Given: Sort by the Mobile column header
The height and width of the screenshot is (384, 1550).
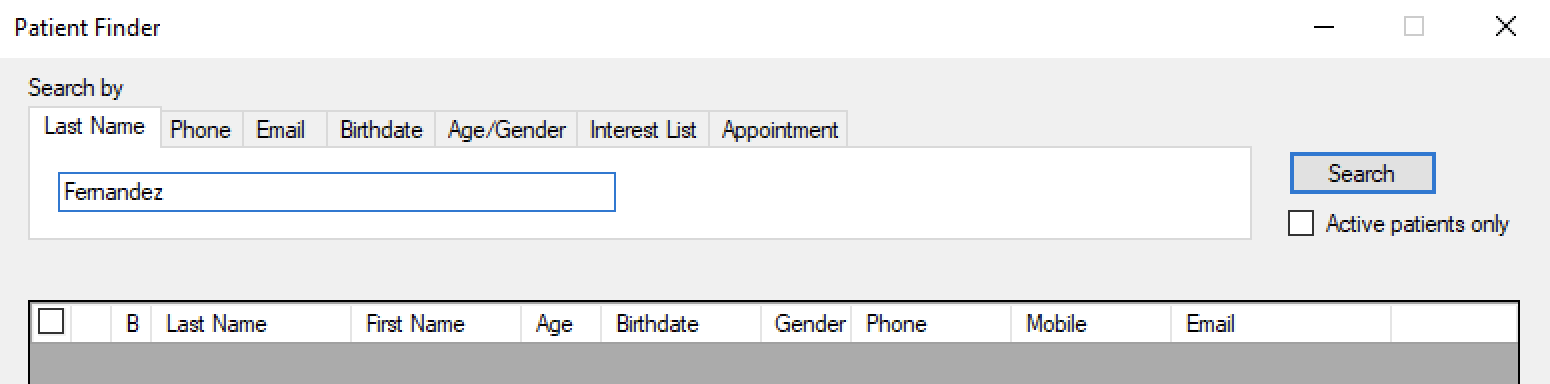Looking at the screenshot, I should 1091,323.
